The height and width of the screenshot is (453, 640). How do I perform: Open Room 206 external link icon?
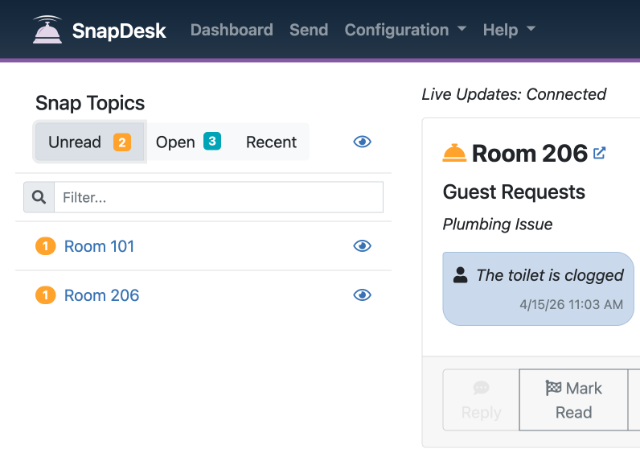tap(600, 153)
